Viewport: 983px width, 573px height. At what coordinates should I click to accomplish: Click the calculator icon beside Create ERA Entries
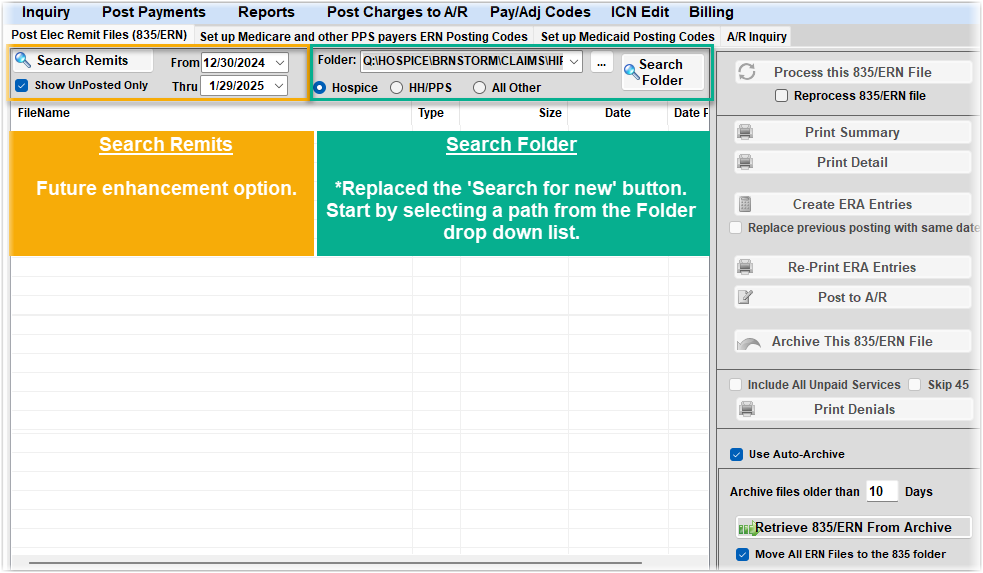(x=745, y=204)
